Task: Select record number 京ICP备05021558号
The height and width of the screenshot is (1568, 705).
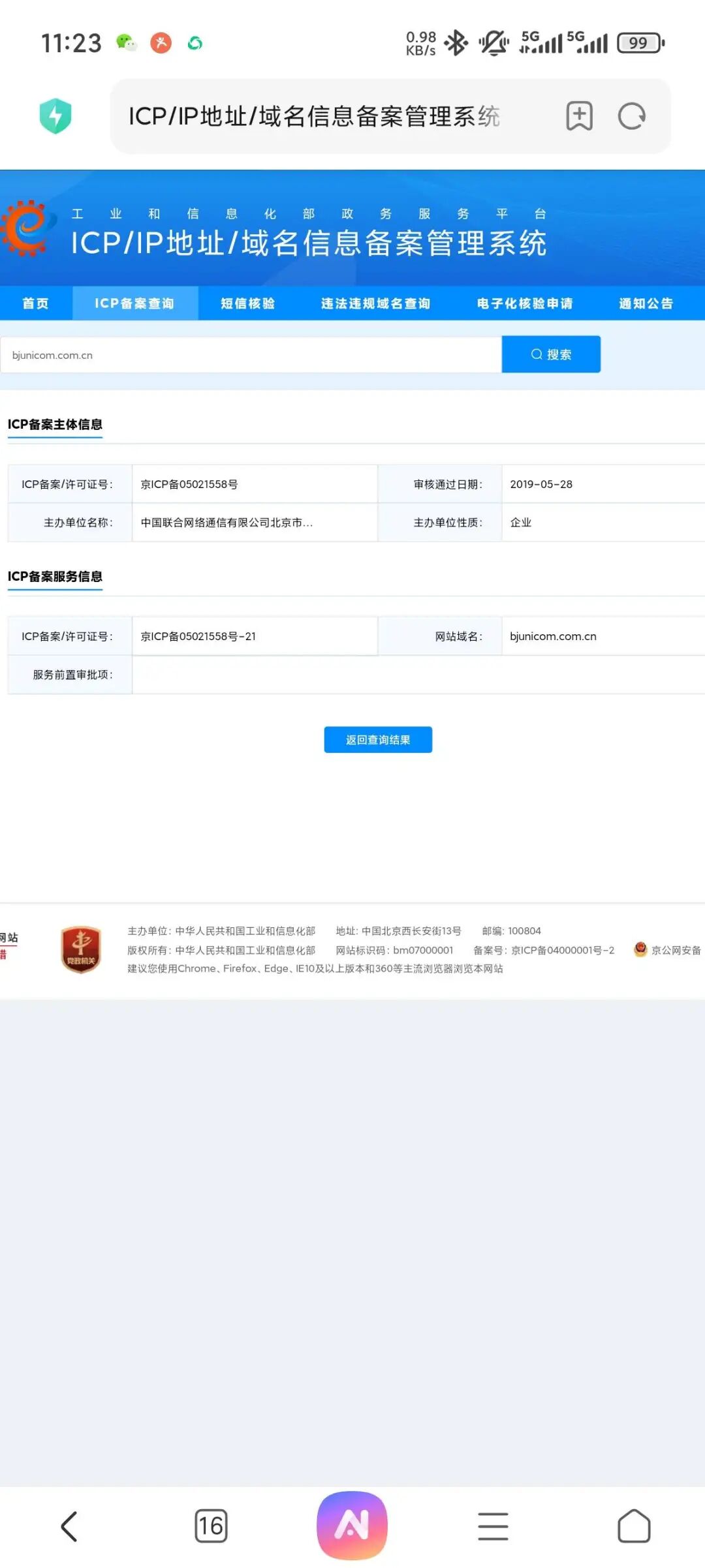Action: pos(189,484)
